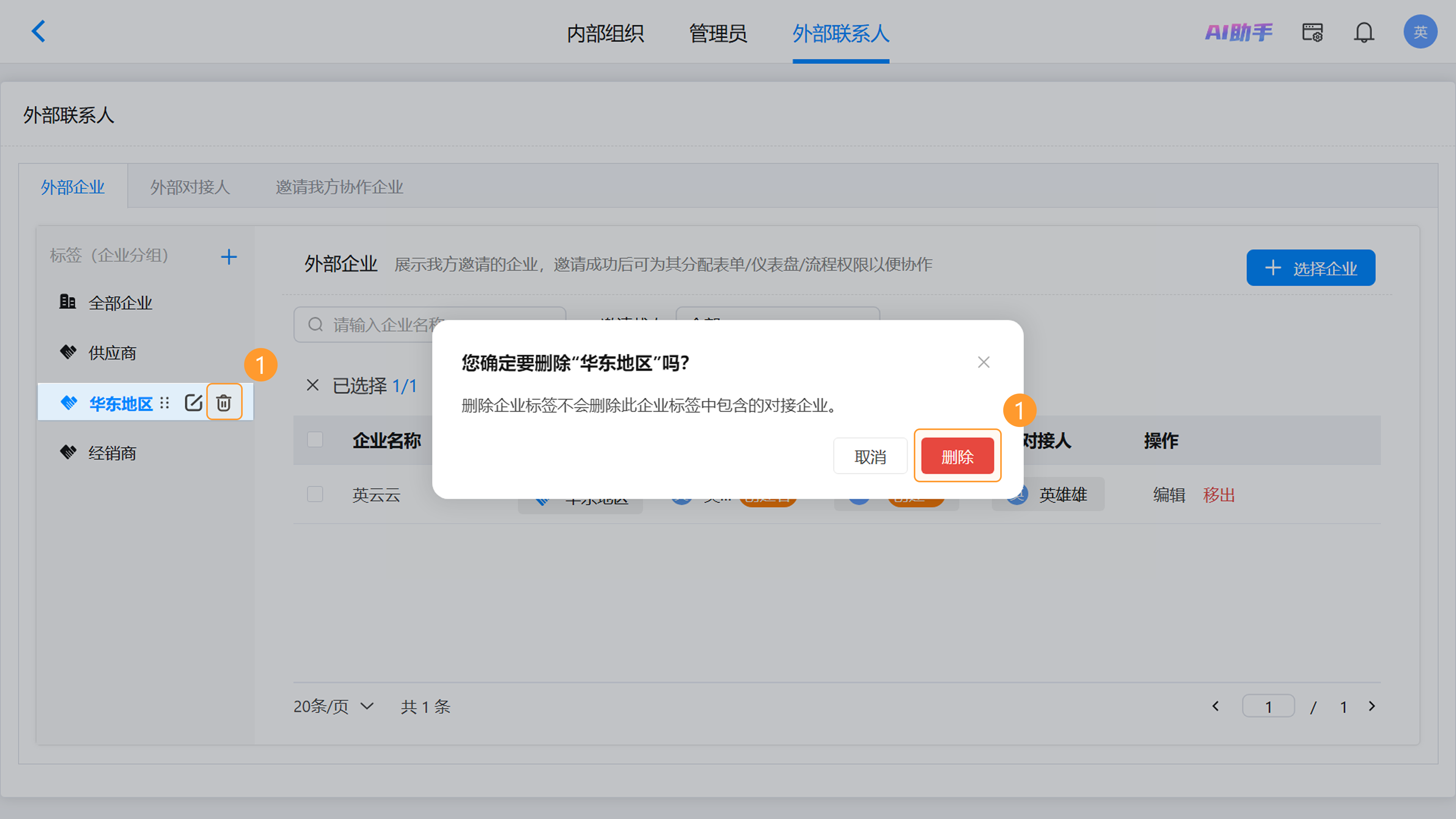Click the 供应商 tag icon
The width and height of the screenshot is (1456, 819).
click(68, 352)
